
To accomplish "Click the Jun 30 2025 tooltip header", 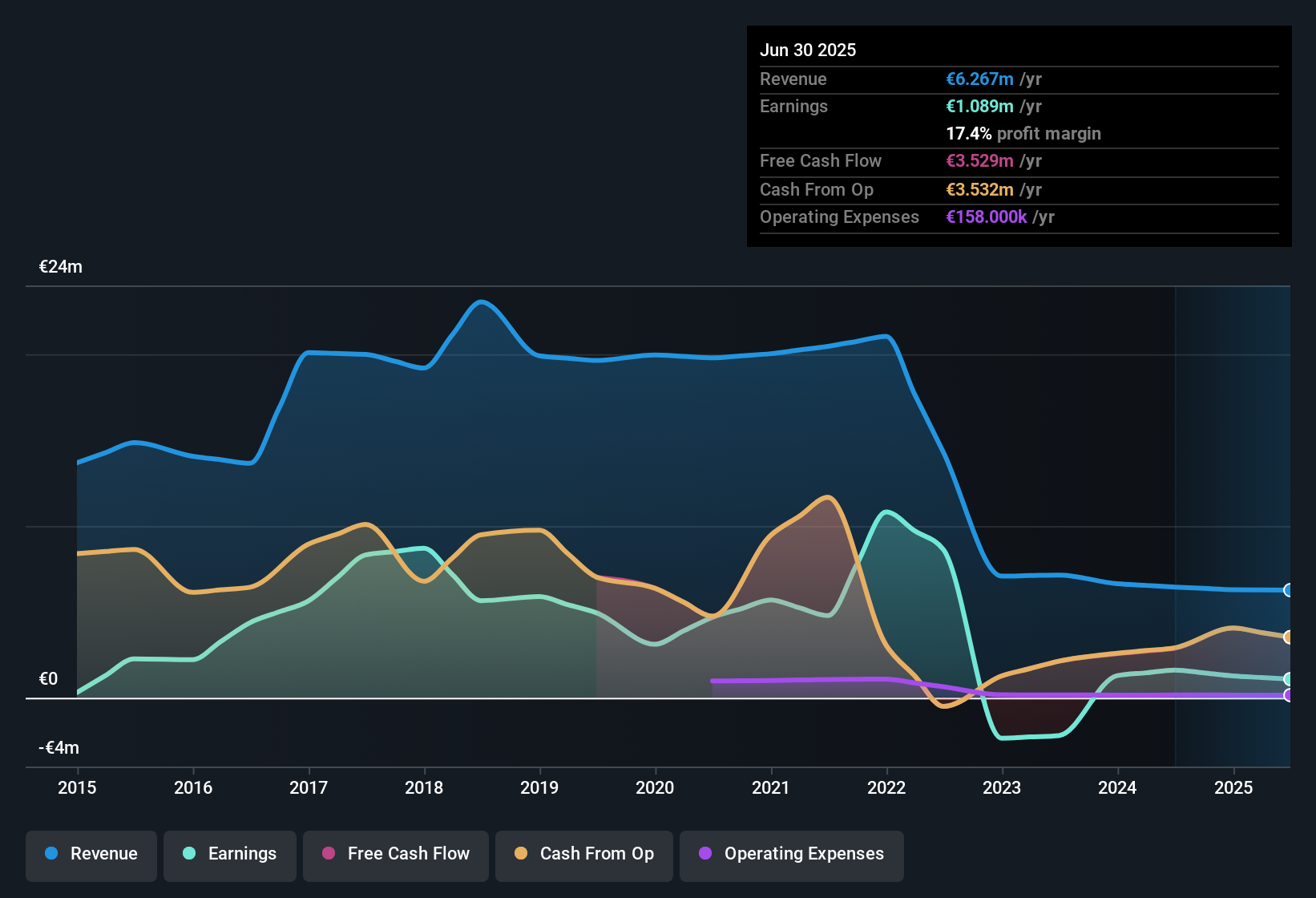I will coord(808,50).
